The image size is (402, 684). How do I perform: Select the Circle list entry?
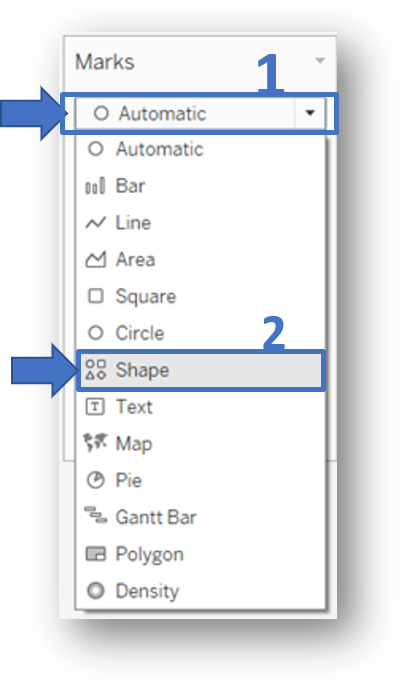pos(140,333)
